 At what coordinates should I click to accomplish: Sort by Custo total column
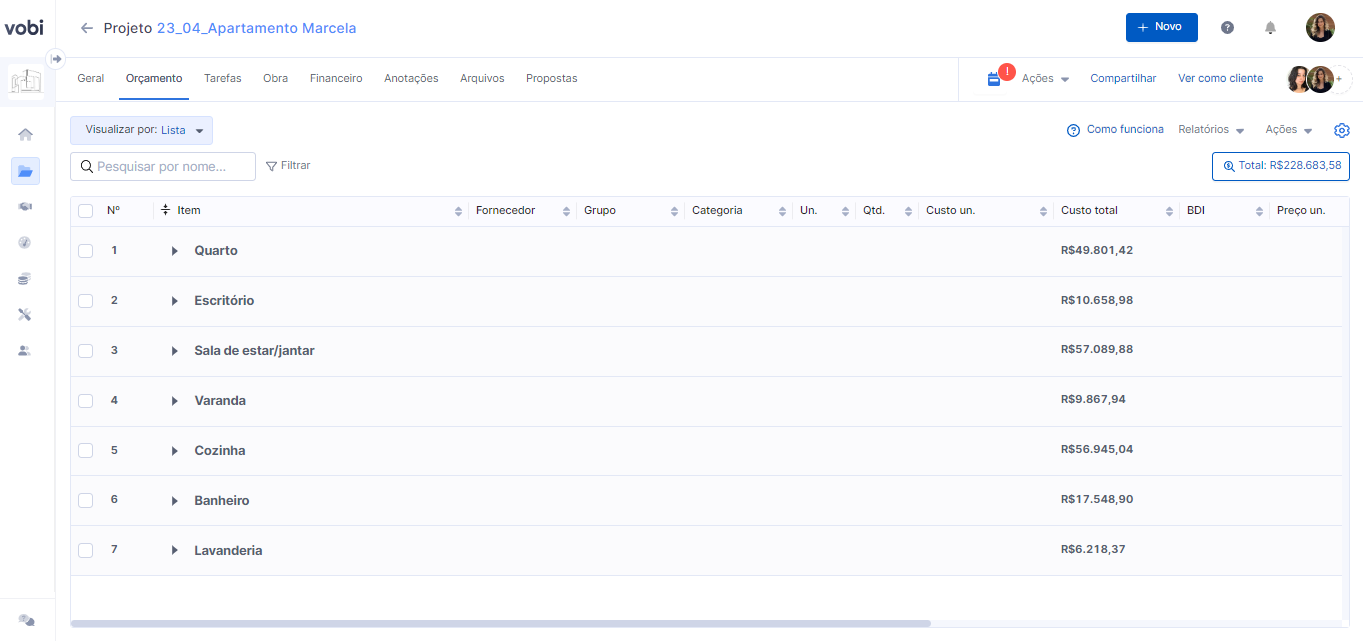[1170, 211]
